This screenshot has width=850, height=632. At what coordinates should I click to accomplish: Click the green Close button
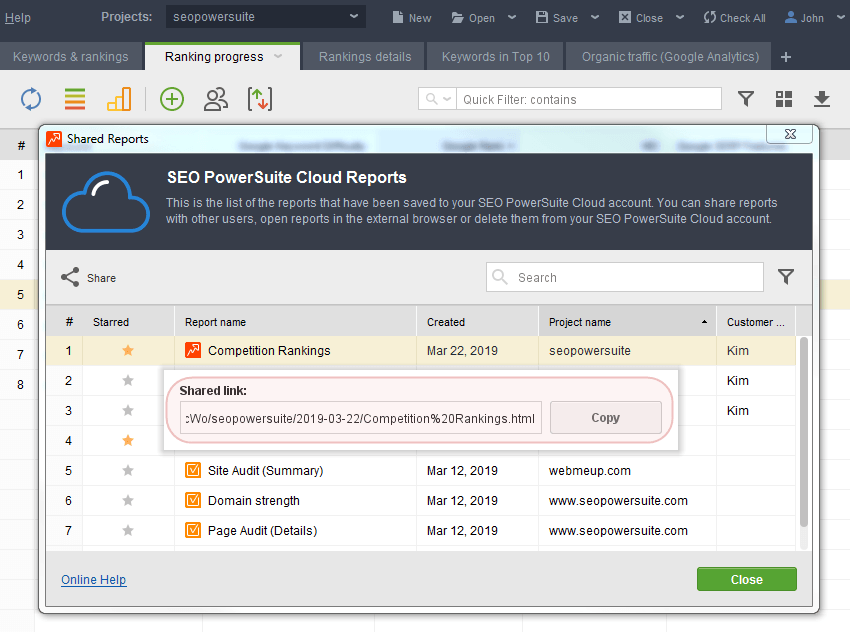(x=746, y=579)
